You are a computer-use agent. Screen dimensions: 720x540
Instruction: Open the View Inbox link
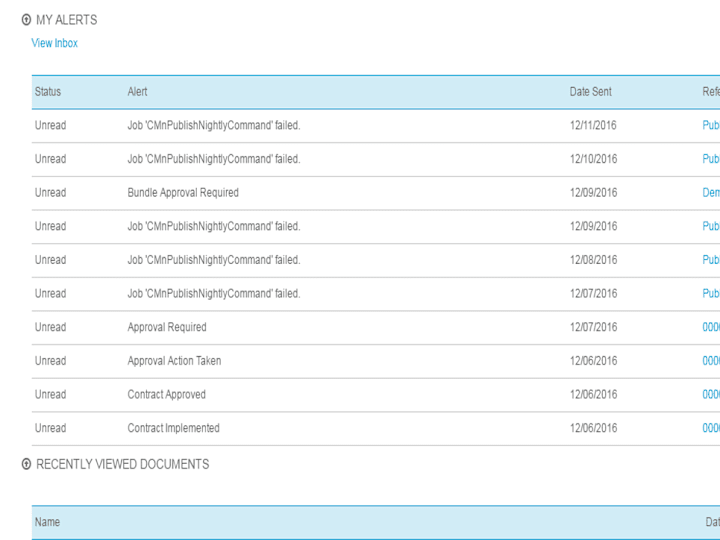[x=55, y=43]
